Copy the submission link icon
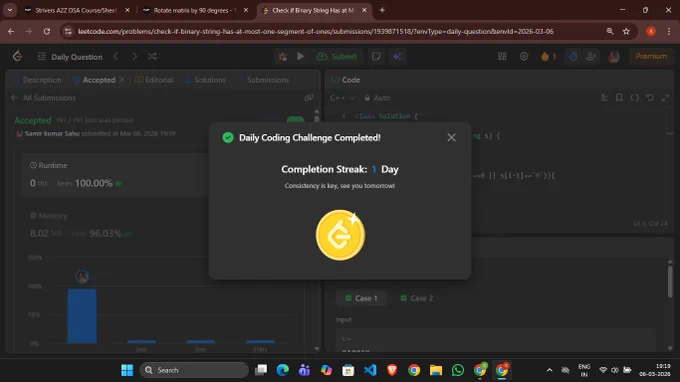 point(309,98)
